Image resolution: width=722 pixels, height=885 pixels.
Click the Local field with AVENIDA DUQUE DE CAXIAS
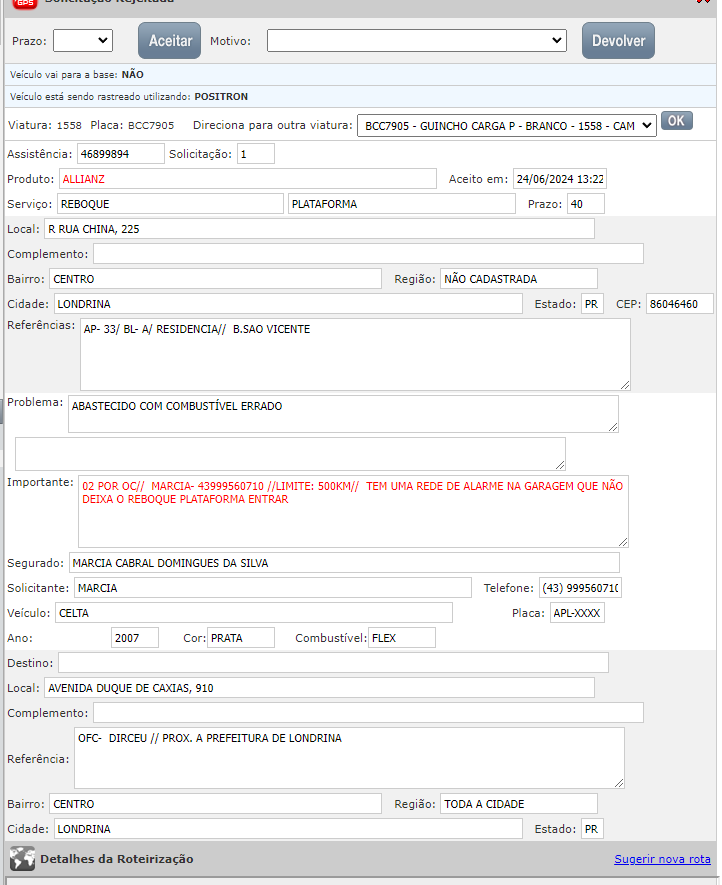point(320,687)
